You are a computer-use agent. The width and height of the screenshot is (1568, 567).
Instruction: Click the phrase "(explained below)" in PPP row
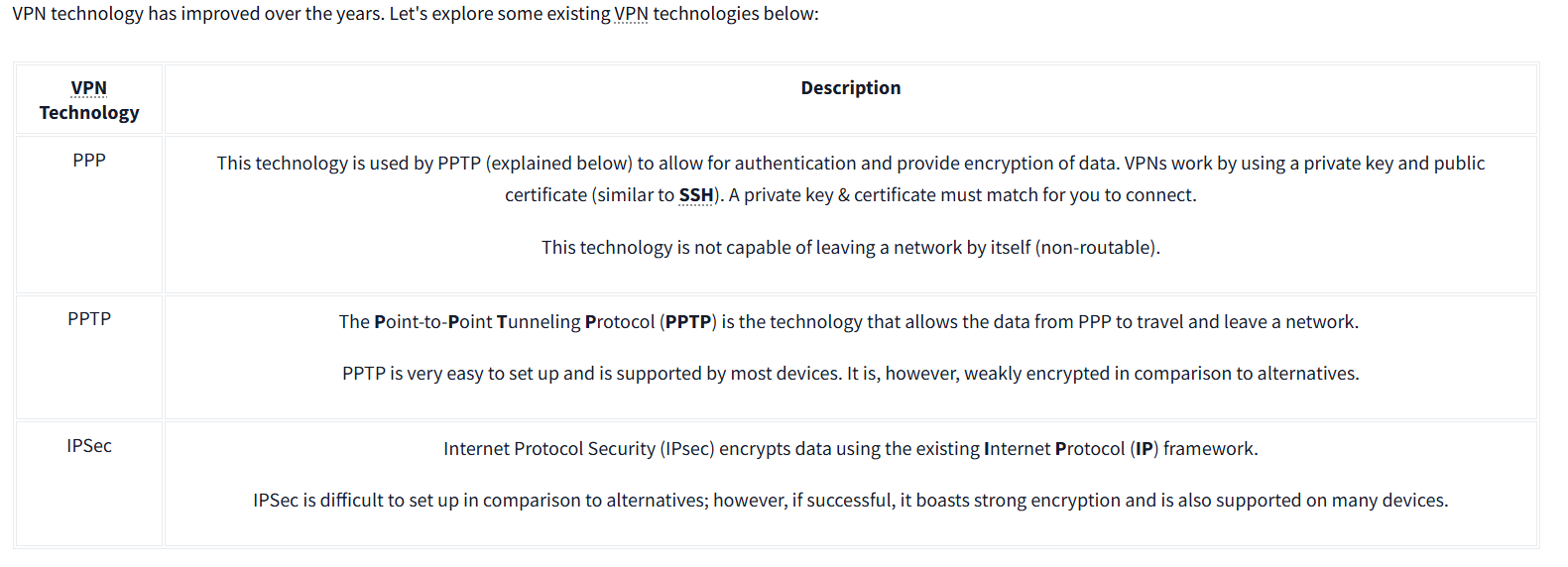coord(558,164)
